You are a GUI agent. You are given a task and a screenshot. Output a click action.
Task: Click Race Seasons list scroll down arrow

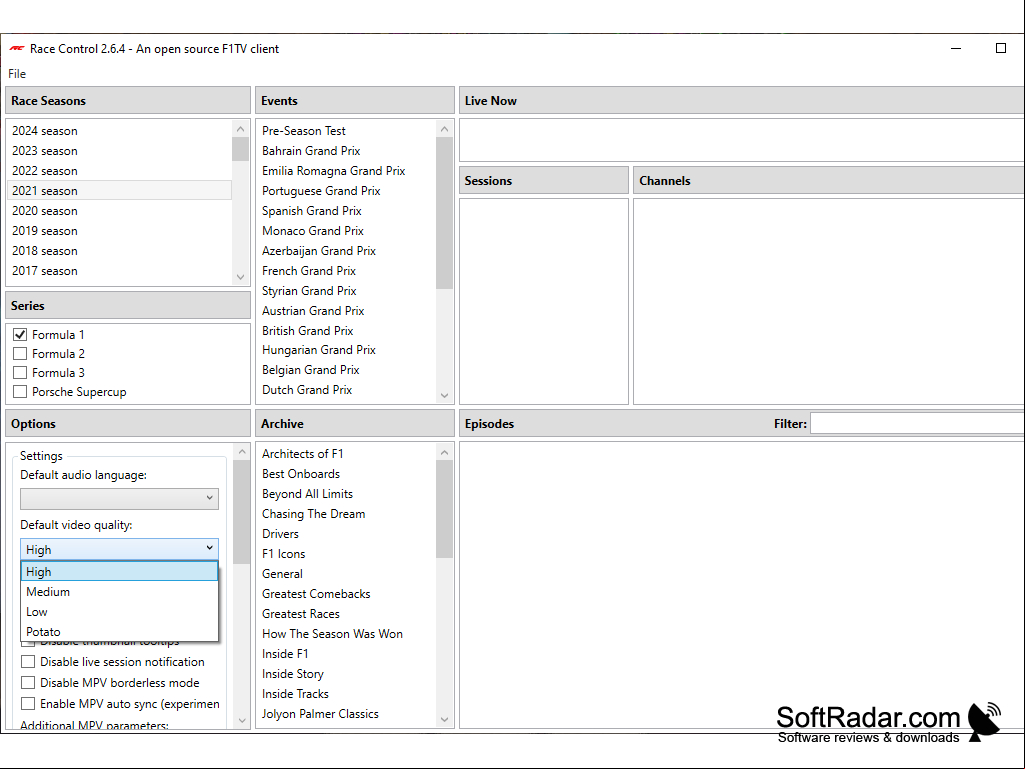241,277
